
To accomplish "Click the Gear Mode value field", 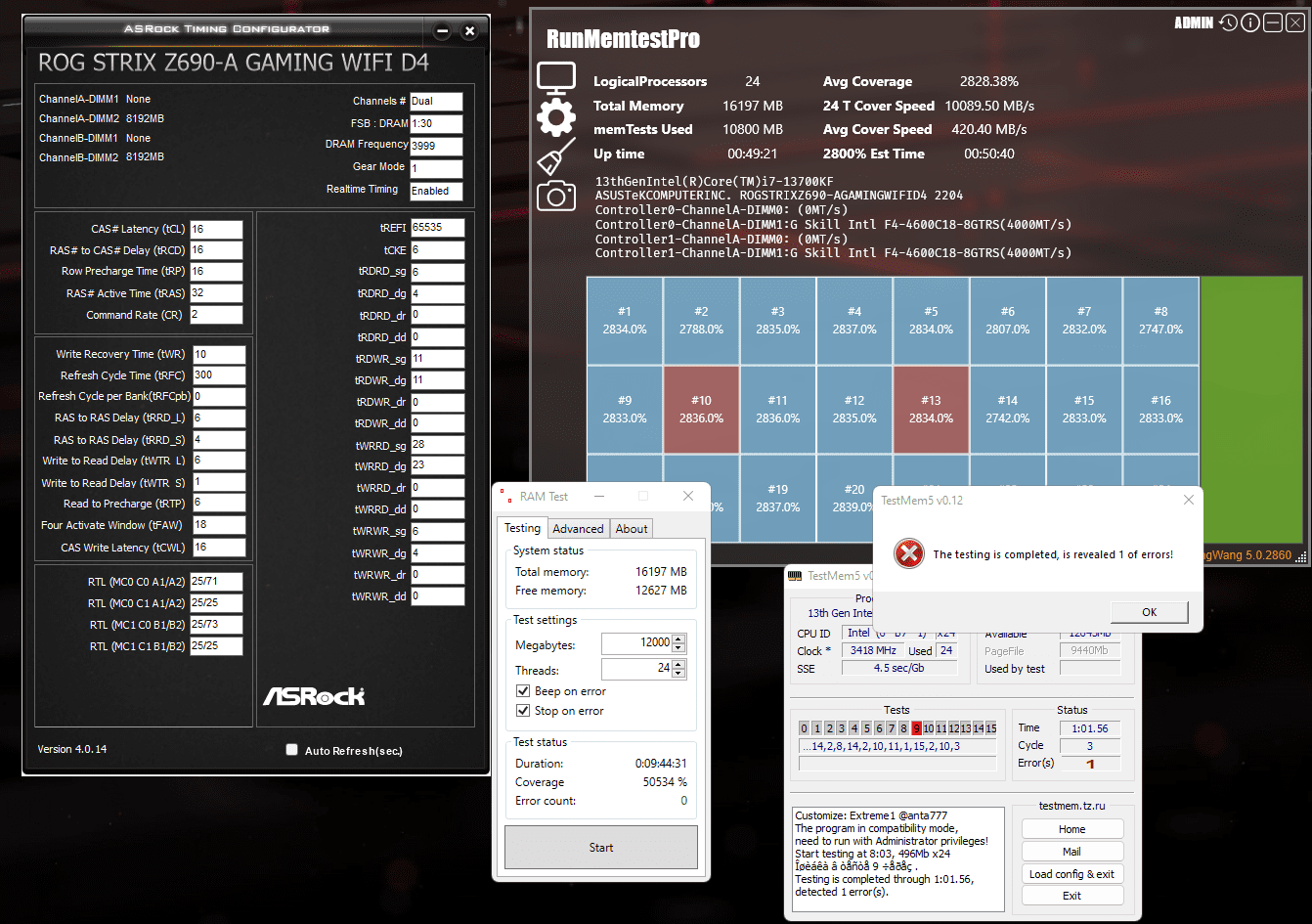I will coord(436,168).
